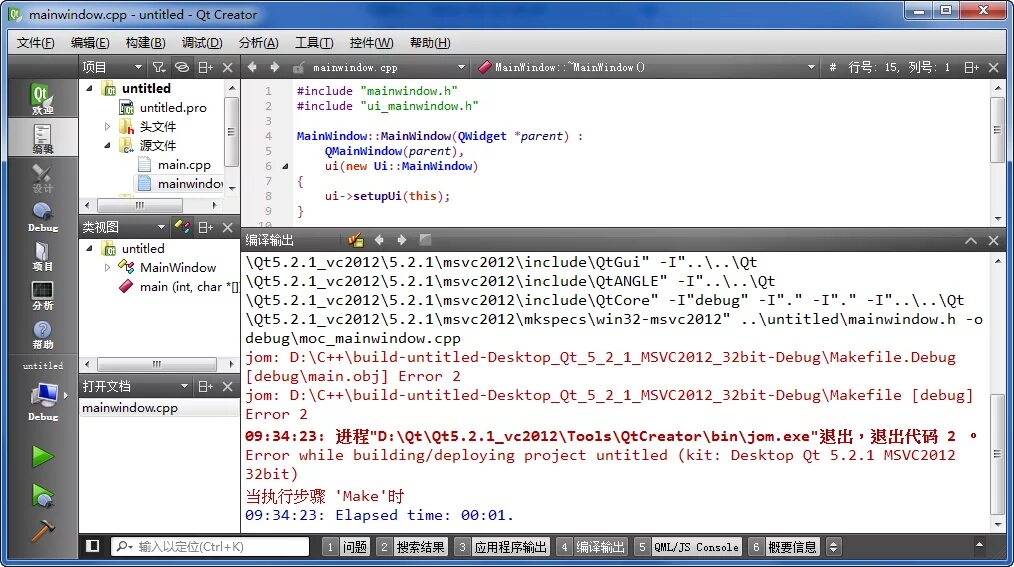Screen dimensions: 1014x567
Task: Click the green Run button
Action: pyautogui.click(x=43, y=456)
